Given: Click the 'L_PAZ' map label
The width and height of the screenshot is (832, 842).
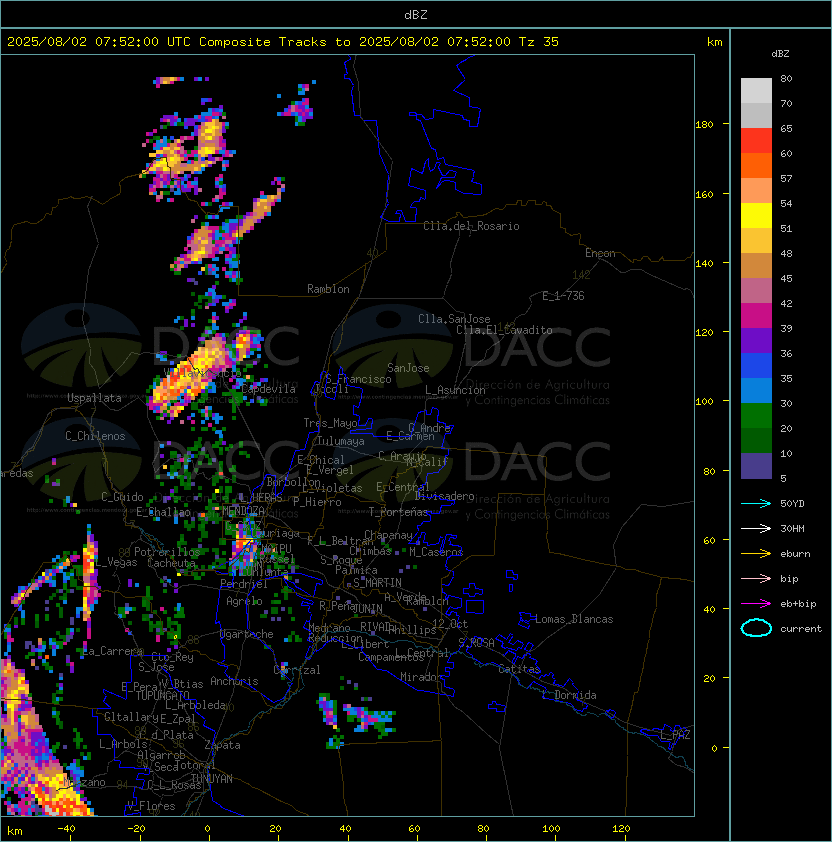Looking at the screenshot, I should pyautogui.click(x=675, y=735).
